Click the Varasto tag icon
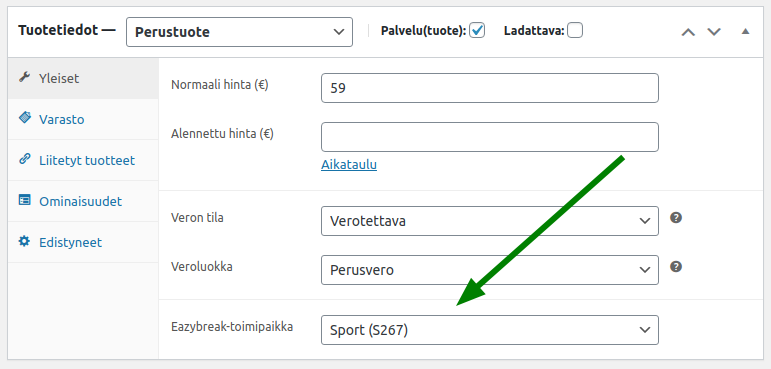This screenshot has width=771, height=369. [24, 118]
